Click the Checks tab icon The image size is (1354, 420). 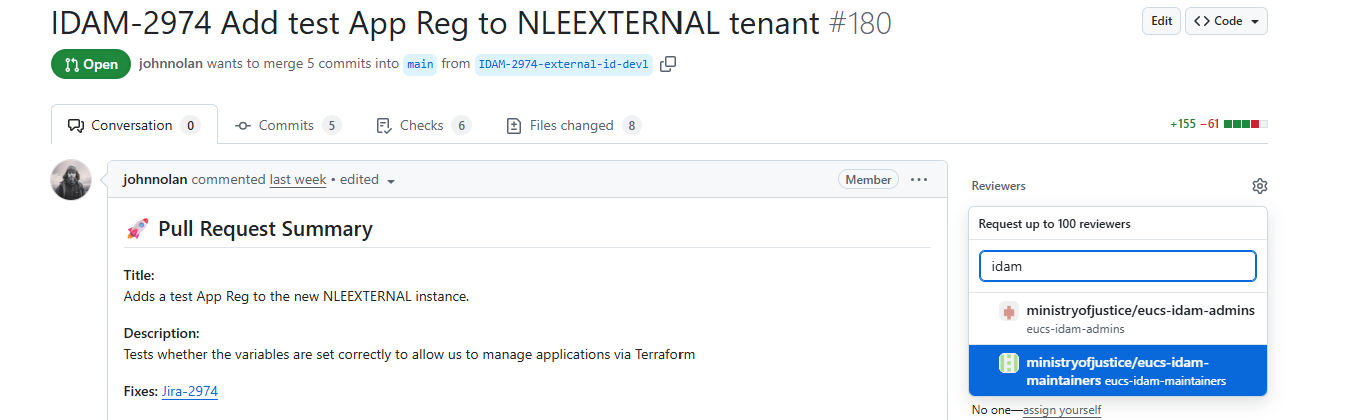click(383, 126)
